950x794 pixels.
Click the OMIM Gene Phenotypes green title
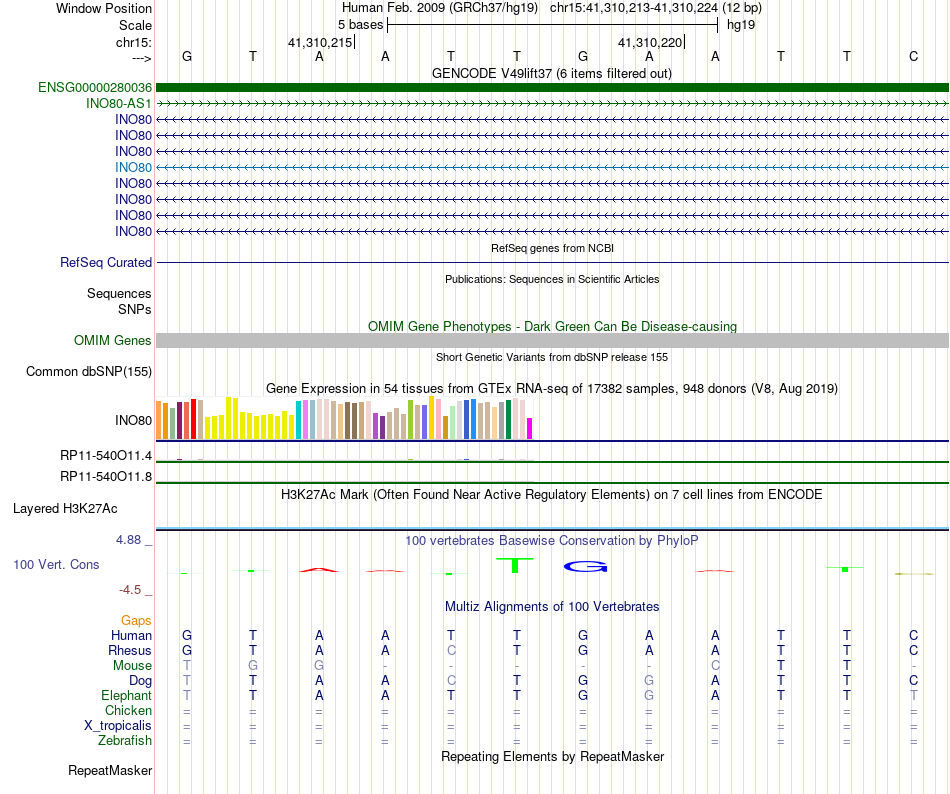coord(552,326)
